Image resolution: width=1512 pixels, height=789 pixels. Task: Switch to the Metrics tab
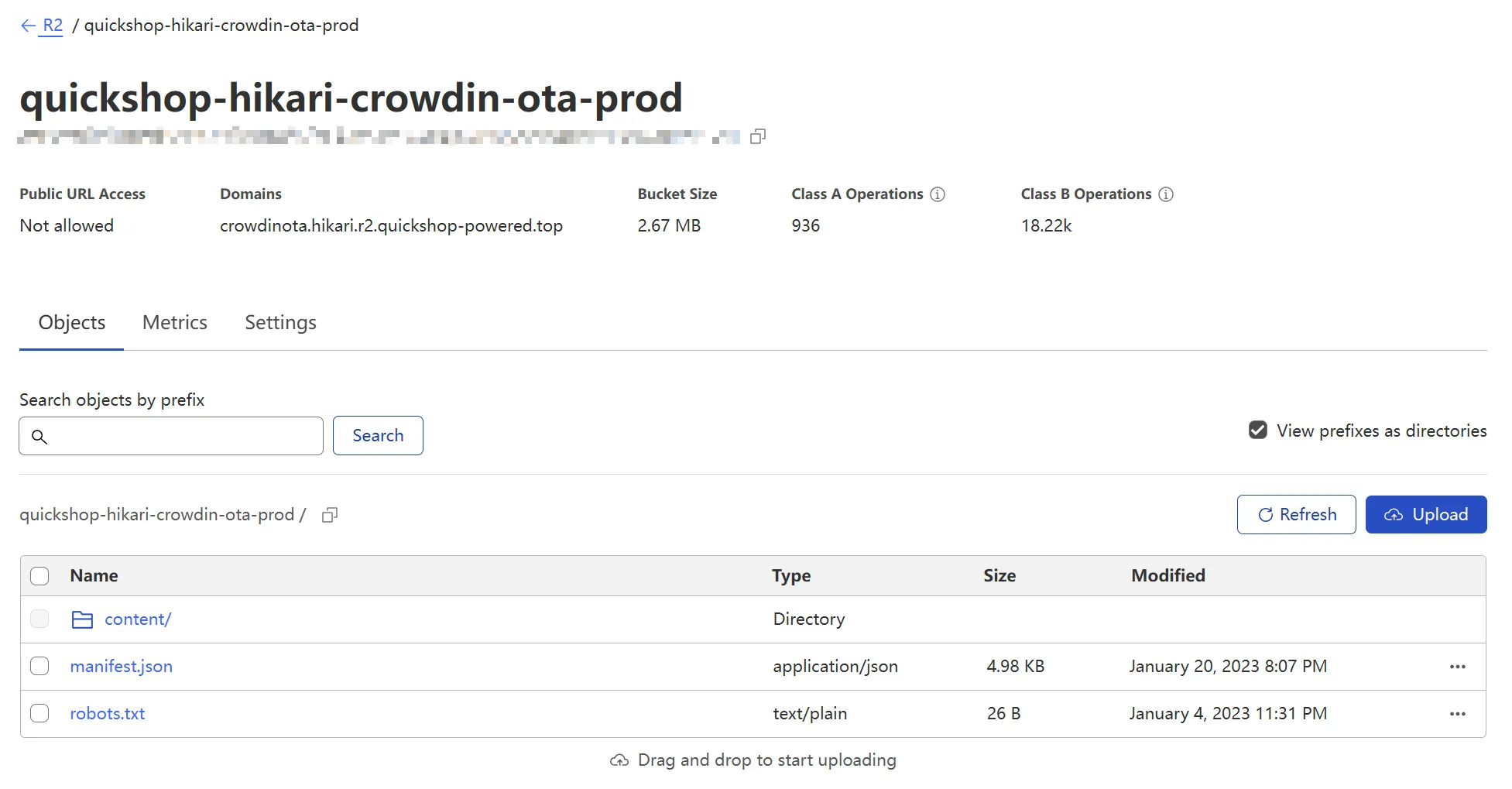pos(175,323)
